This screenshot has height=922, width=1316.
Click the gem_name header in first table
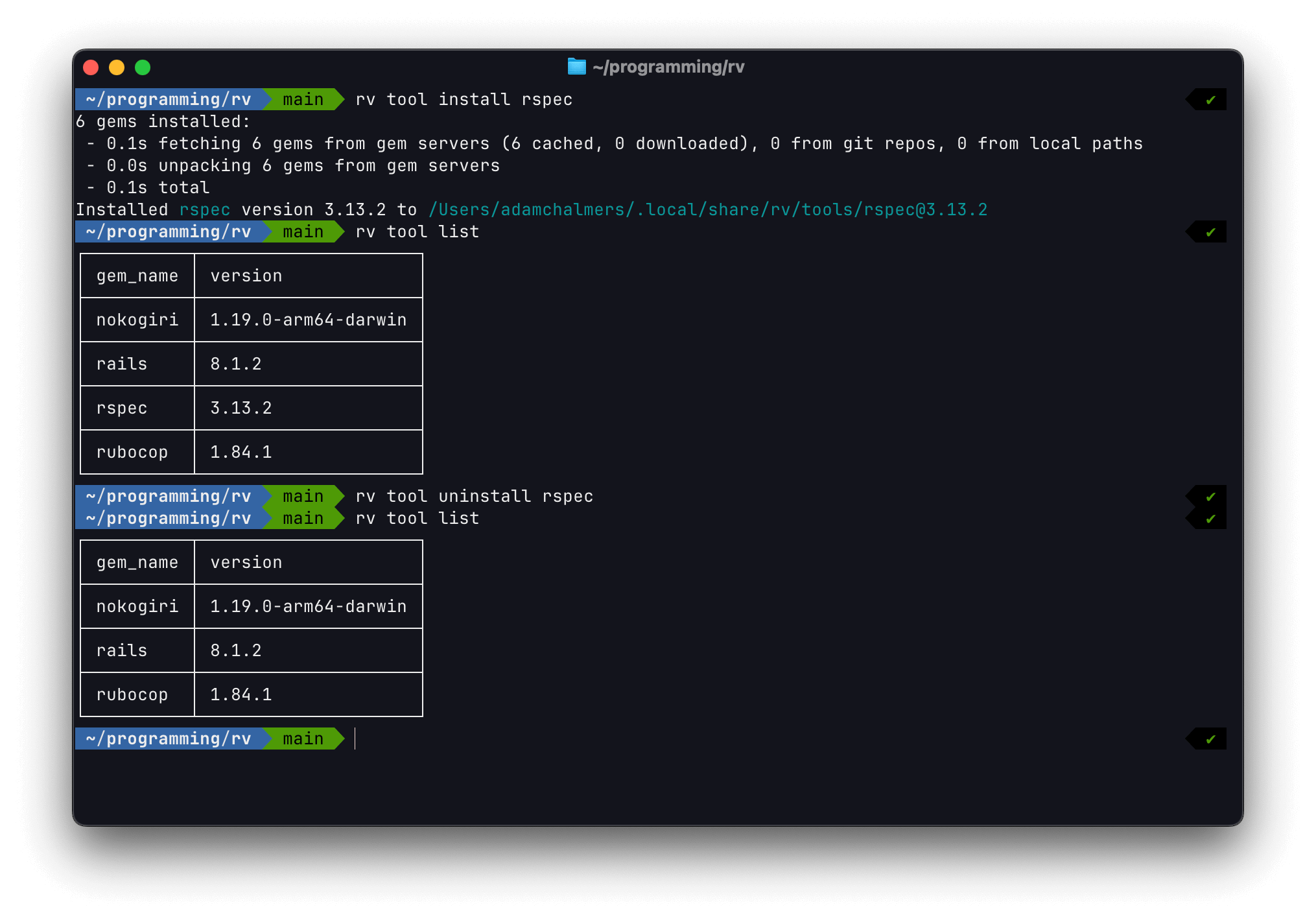[137, 276]
